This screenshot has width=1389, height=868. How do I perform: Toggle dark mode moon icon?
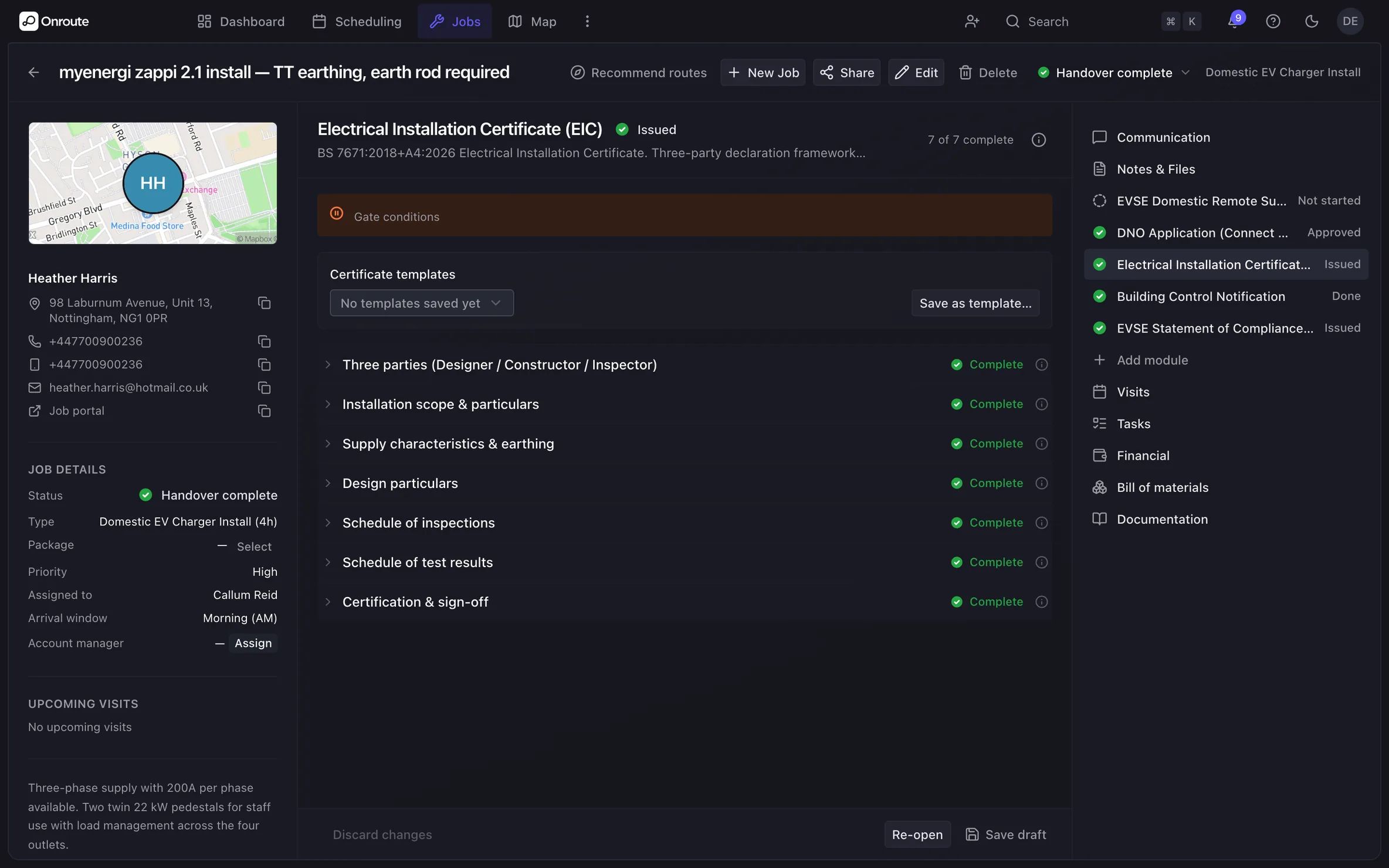[1312, 22]
